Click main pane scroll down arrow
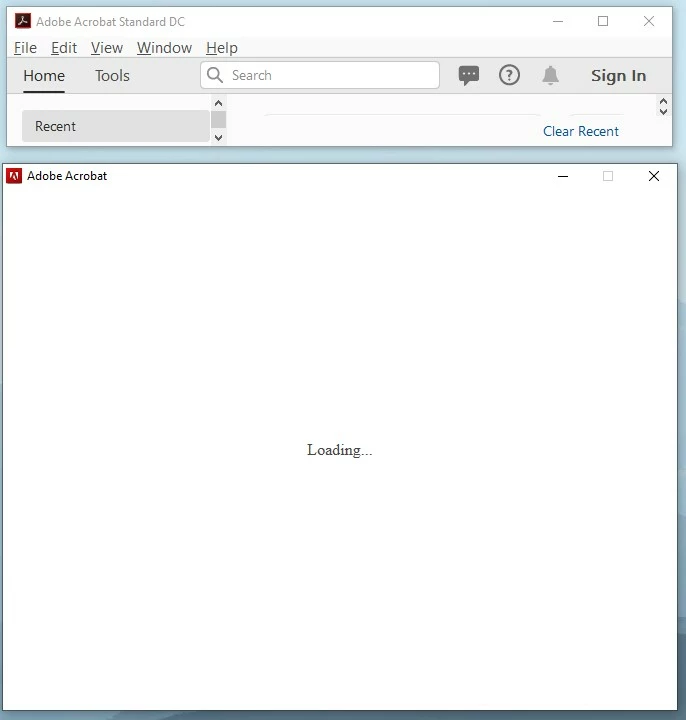The image size is (686, 720). [663, 112]
